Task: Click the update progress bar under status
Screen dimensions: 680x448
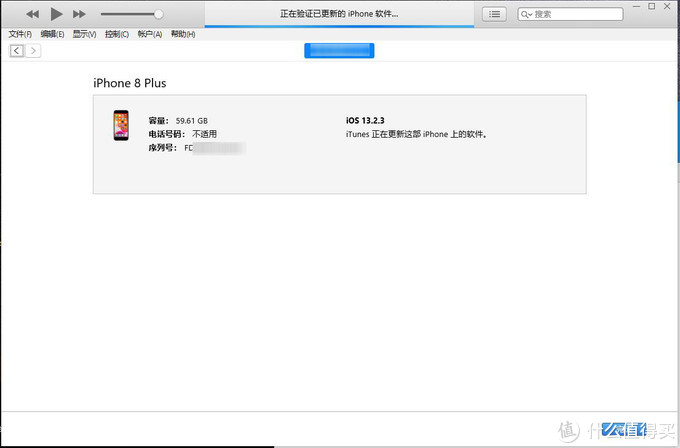Action: [339, 26]
